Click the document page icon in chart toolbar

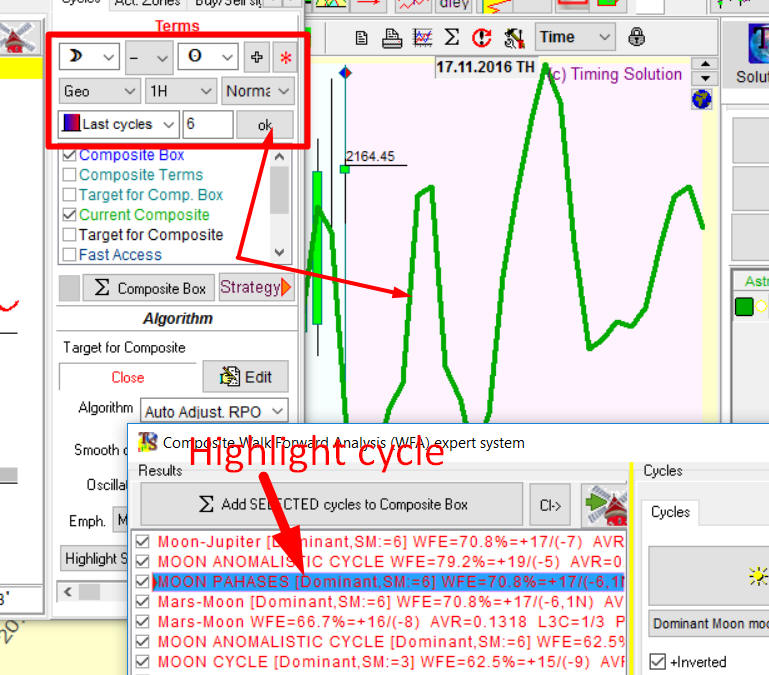362,38
